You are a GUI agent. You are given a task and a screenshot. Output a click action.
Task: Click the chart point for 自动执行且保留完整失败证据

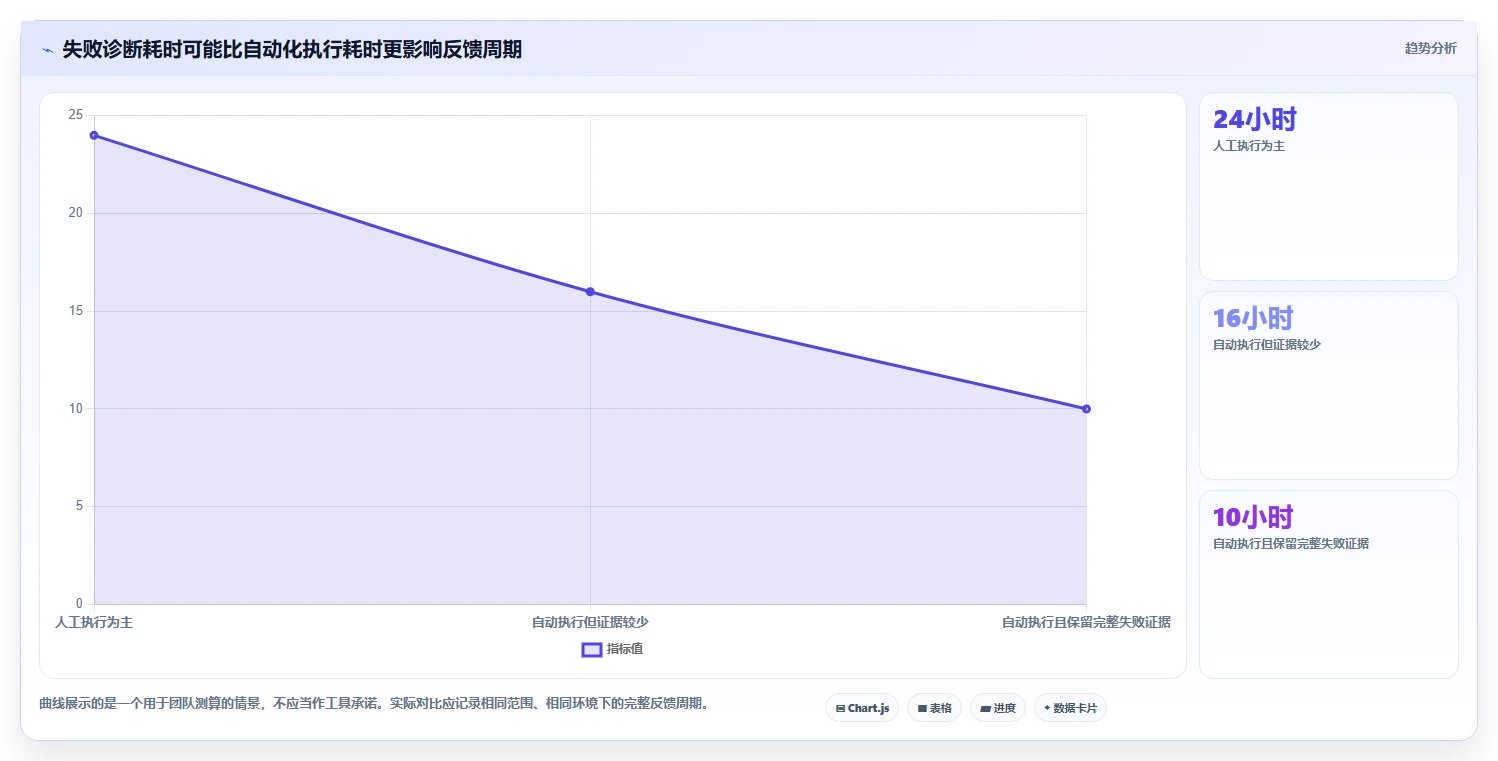click(x=1086, y=409)
